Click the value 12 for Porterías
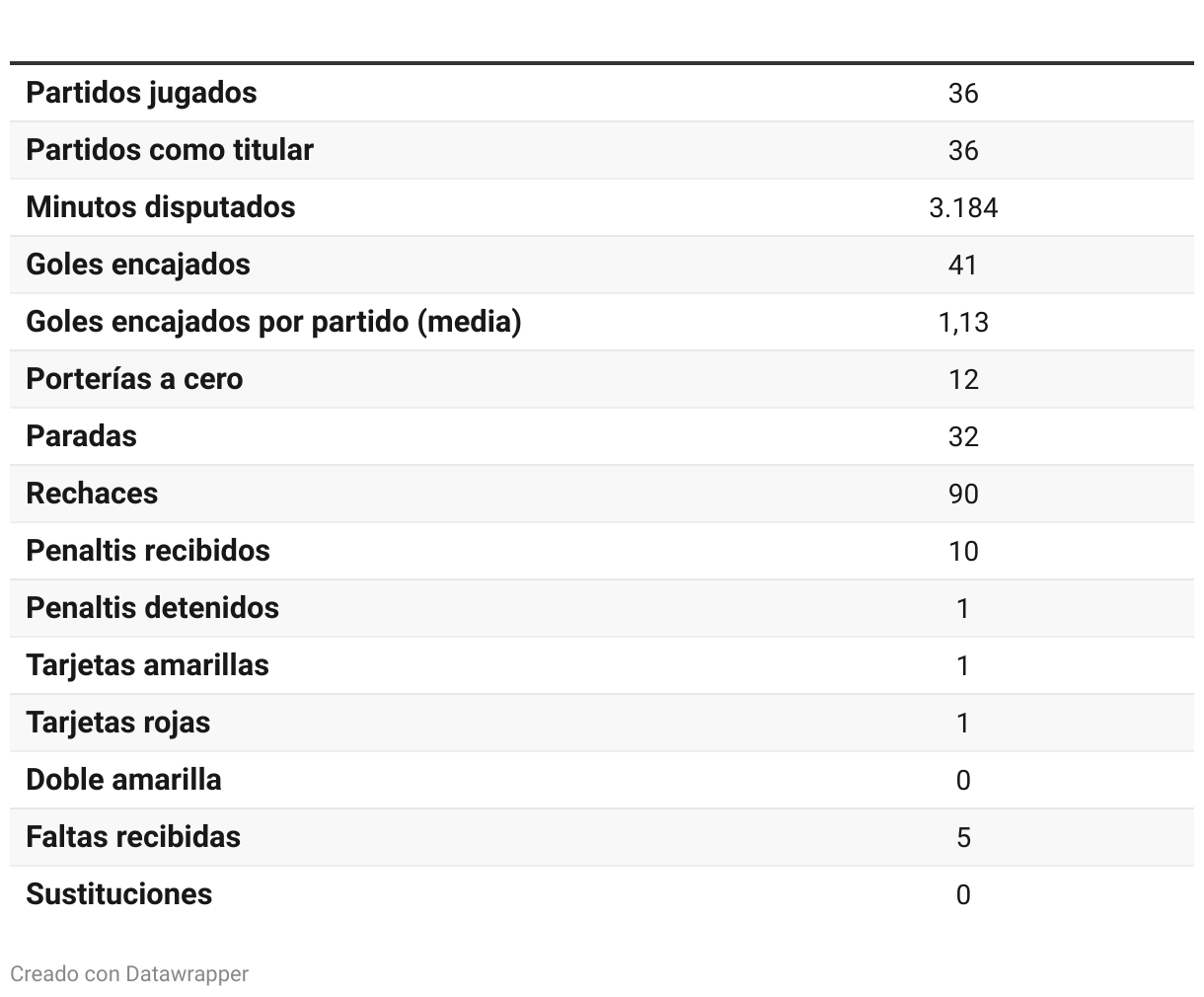Viewport: 1204px width, 997px height. coord(963,379)
